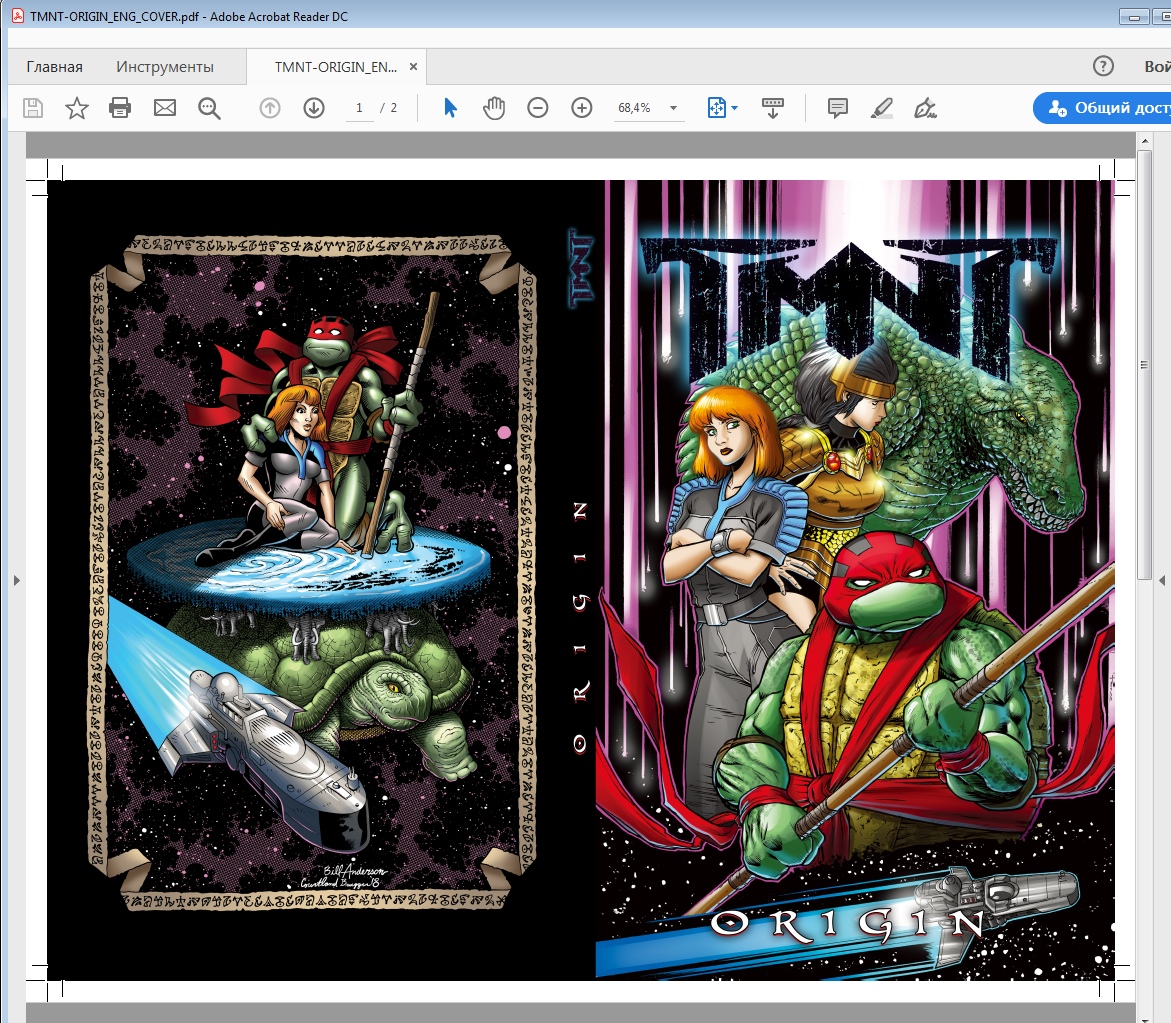The image size is (1171, 1023).
Task: Click the print file icon
Action: [x=120, y=108]
